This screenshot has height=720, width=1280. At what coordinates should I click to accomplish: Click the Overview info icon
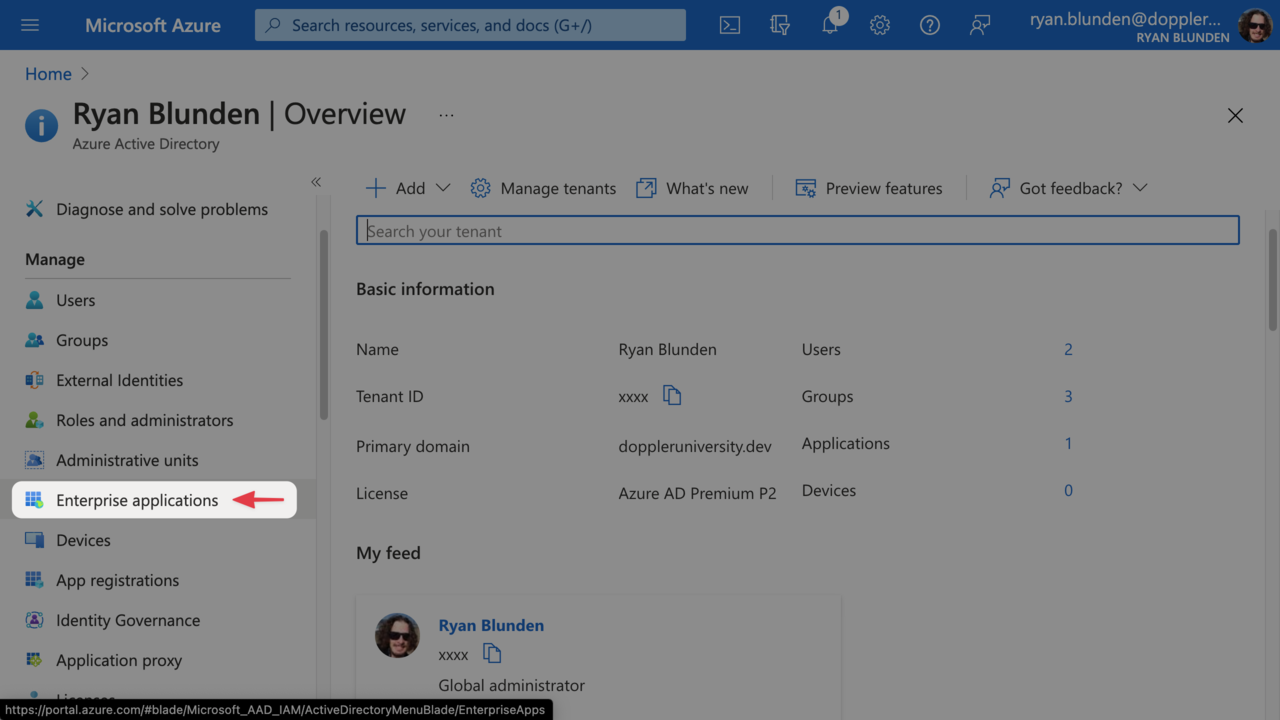pos(41,126)
